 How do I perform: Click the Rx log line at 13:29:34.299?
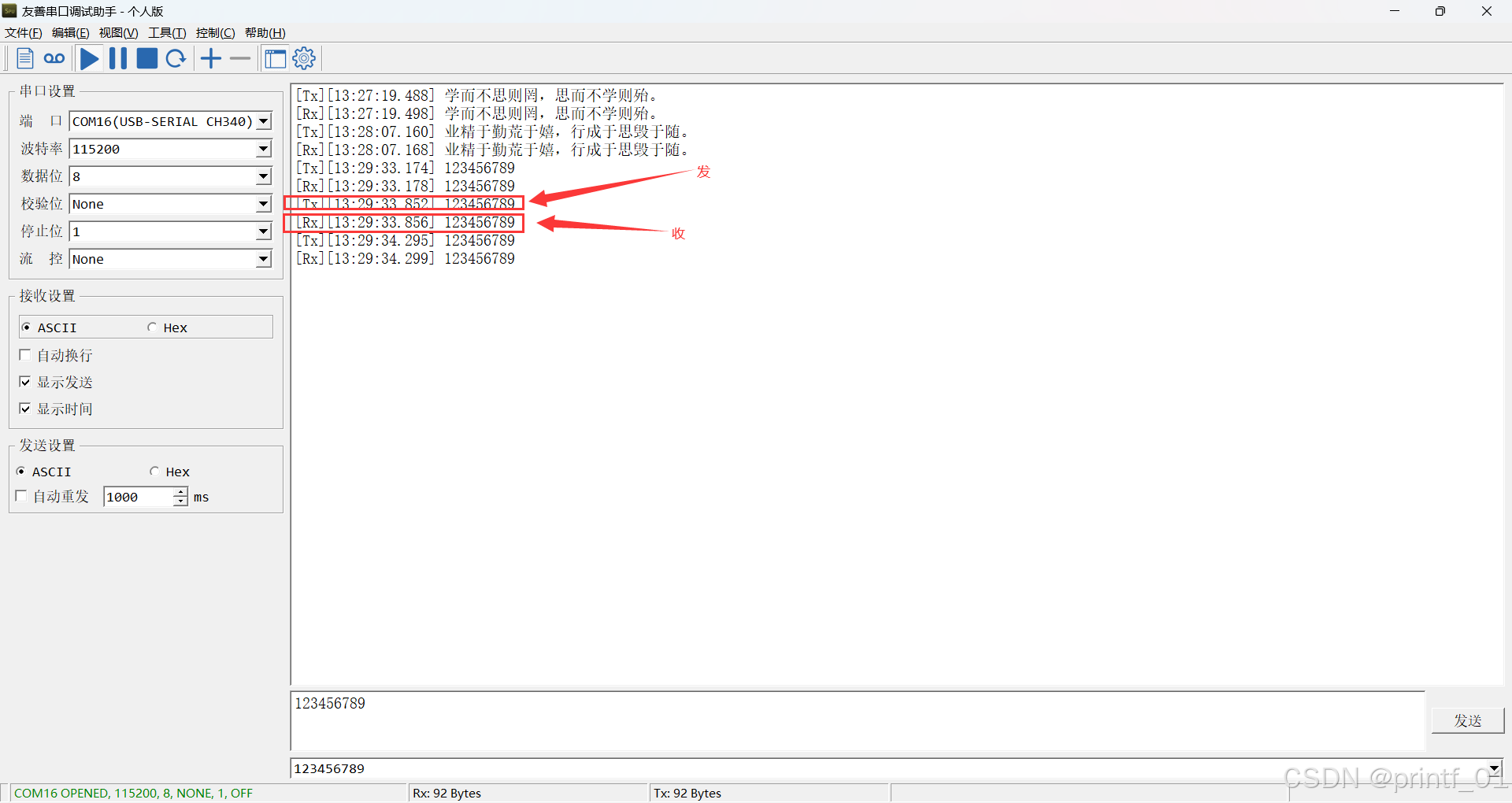coord(406,258)
